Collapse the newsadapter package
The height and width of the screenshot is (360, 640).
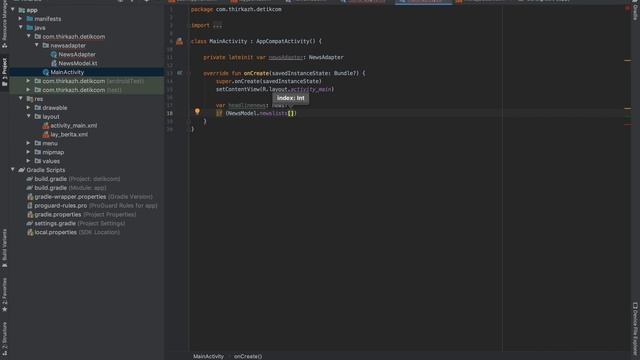[37, 45]
